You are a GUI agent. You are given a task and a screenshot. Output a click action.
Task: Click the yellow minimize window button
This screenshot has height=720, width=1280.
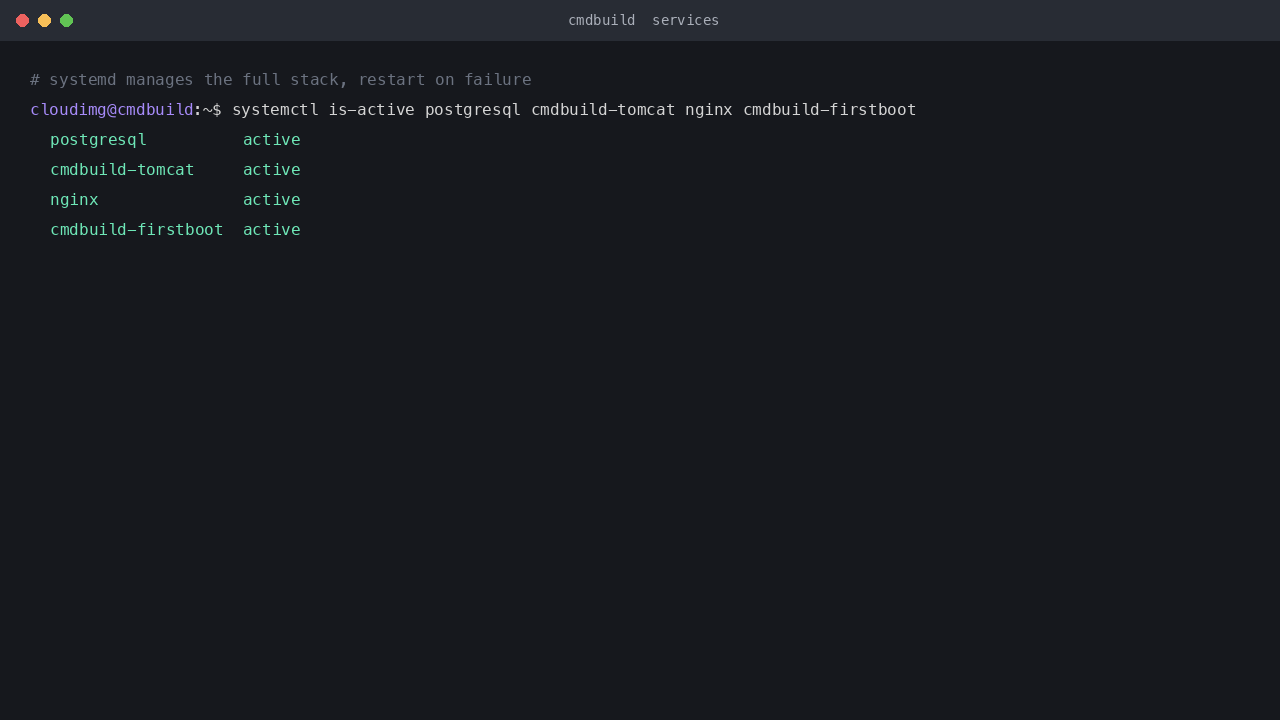[44, 20]
